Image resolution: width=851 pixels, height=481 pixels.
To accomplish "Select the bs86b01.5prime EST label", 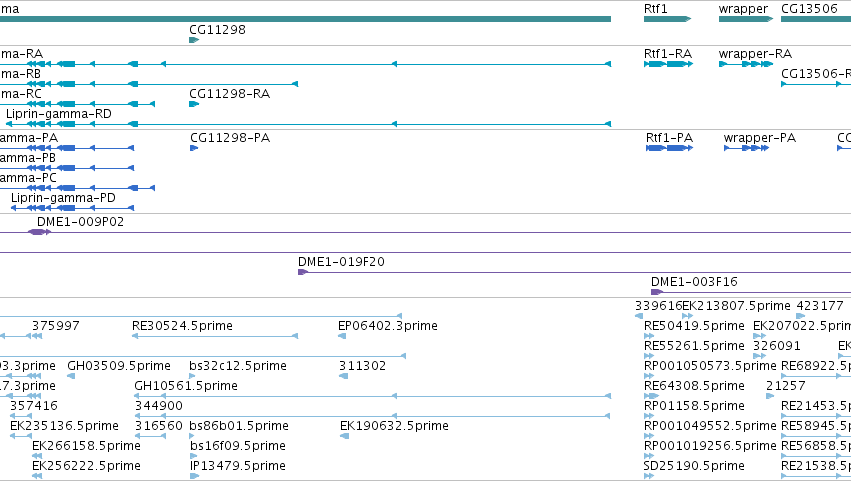I will click(x=239, y=426).
